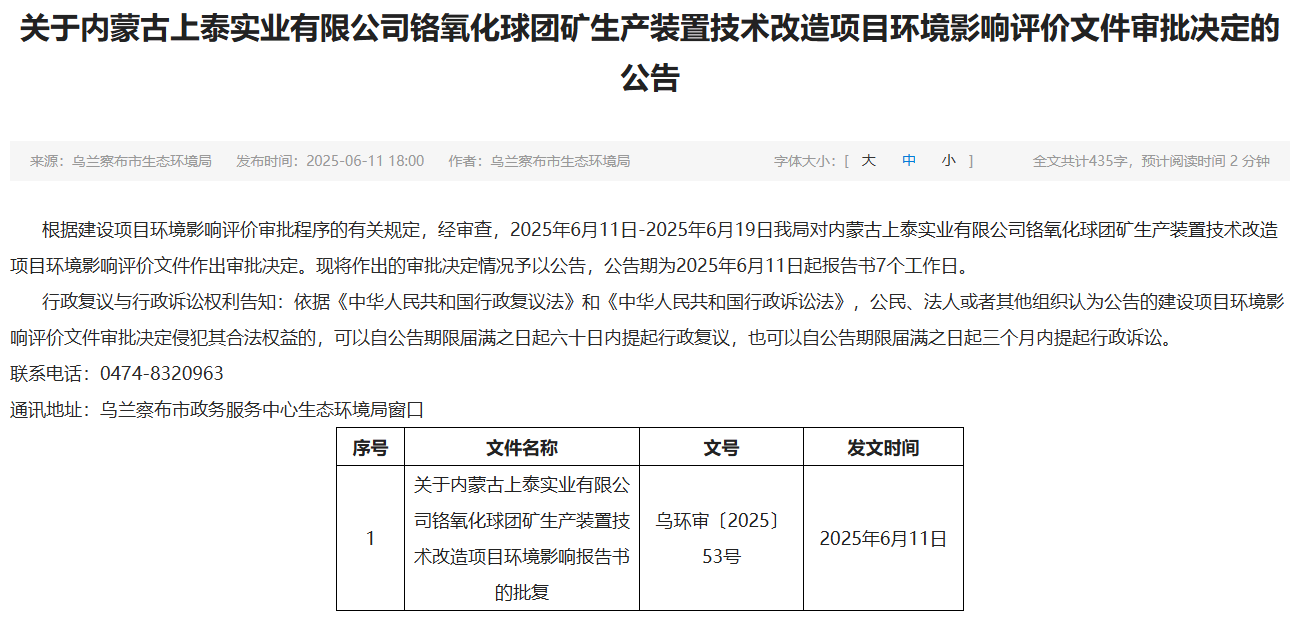Viewport: 1311px width, 617px height.
Task: Set font size to 小 (small)
Action: tap(948, 161)
